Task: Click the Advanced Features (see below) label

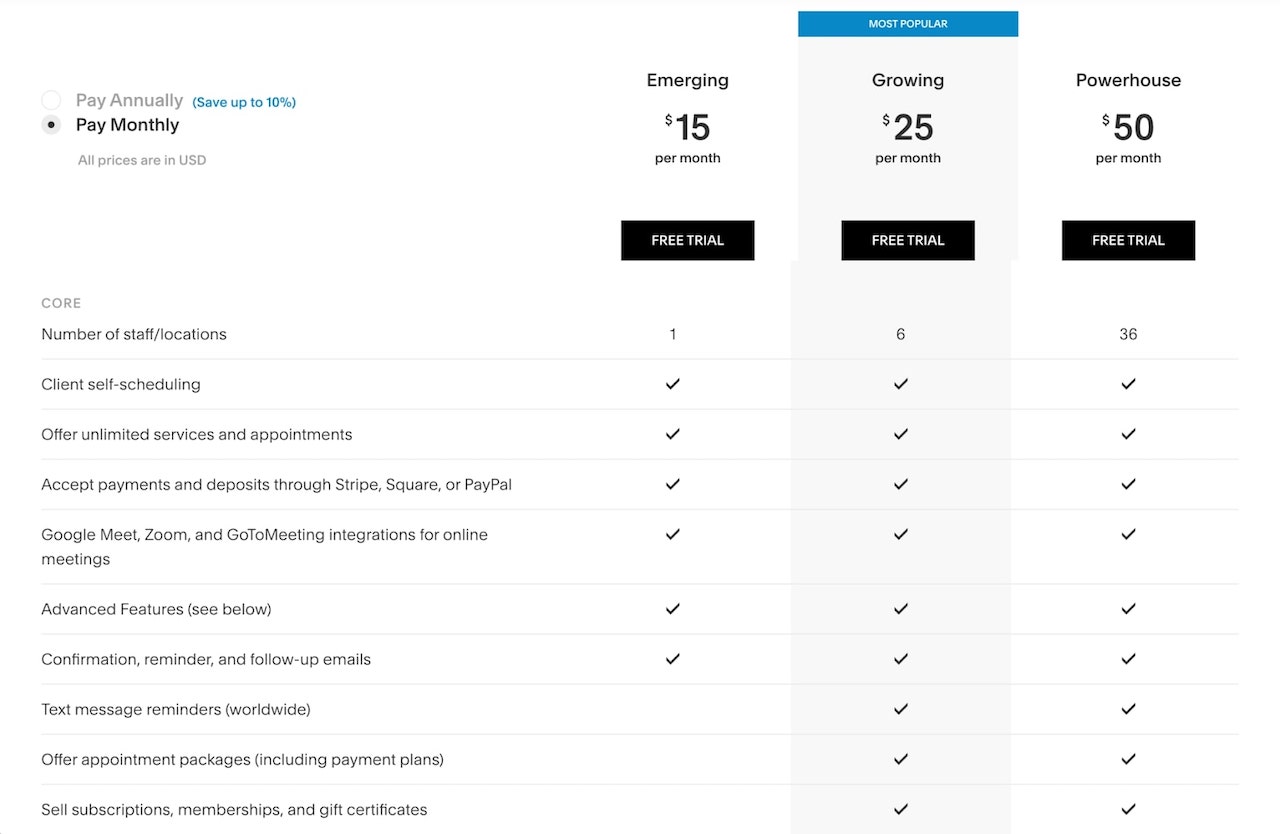Action: (x=156, y=609)
